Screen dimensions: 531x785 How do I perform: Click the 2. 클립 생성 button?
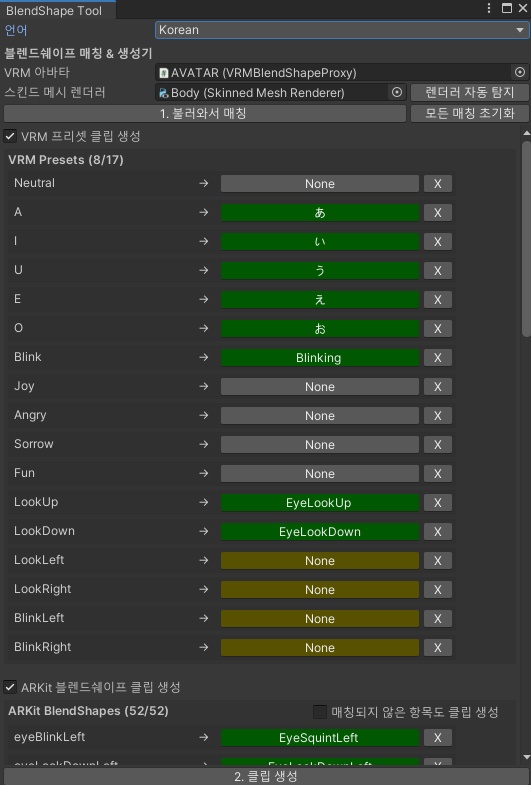(x=265, y=776)
